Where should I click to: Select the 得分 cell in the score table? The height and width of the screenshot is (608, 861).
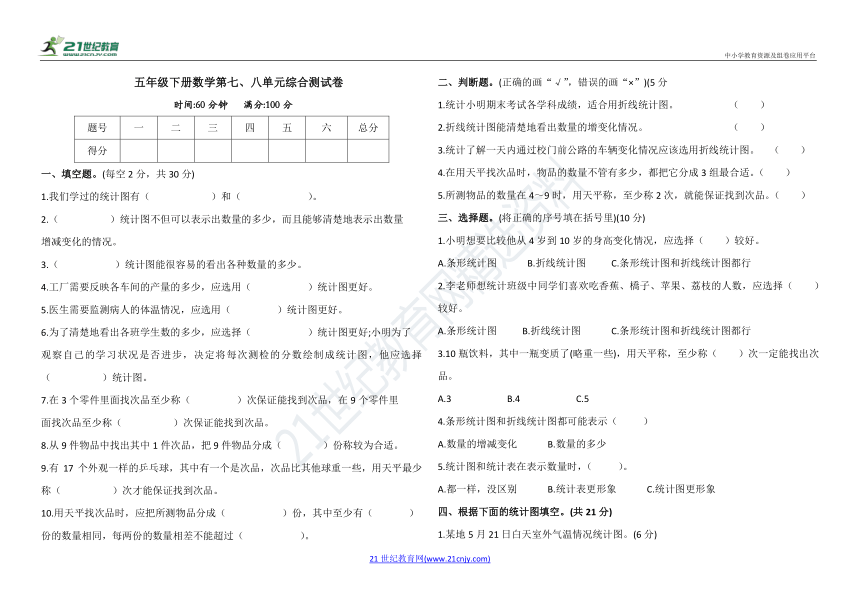click(97, 150)
